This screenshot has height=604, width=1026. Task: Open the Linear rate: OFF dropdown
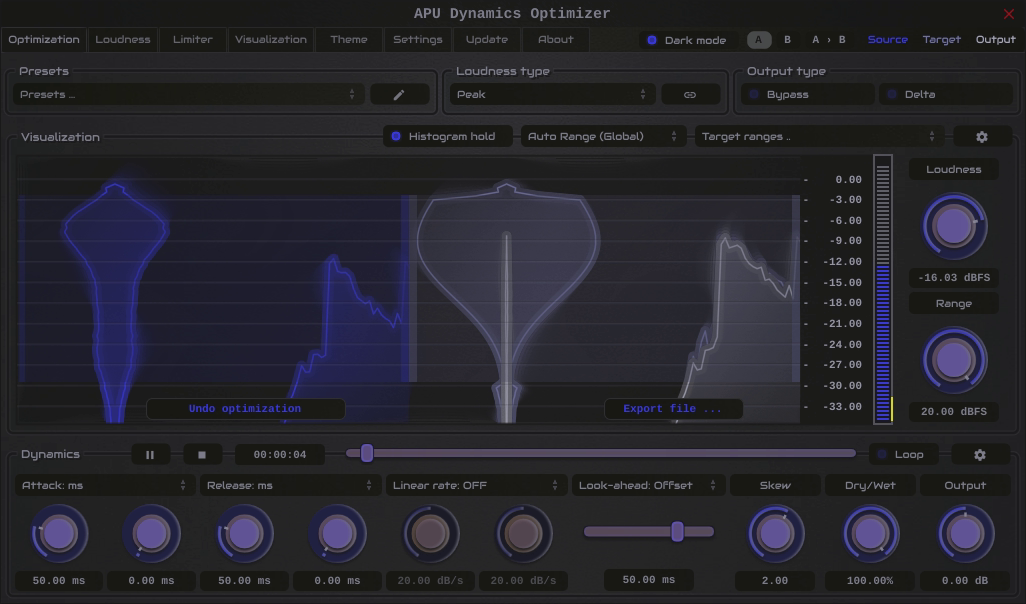point(476,486)
